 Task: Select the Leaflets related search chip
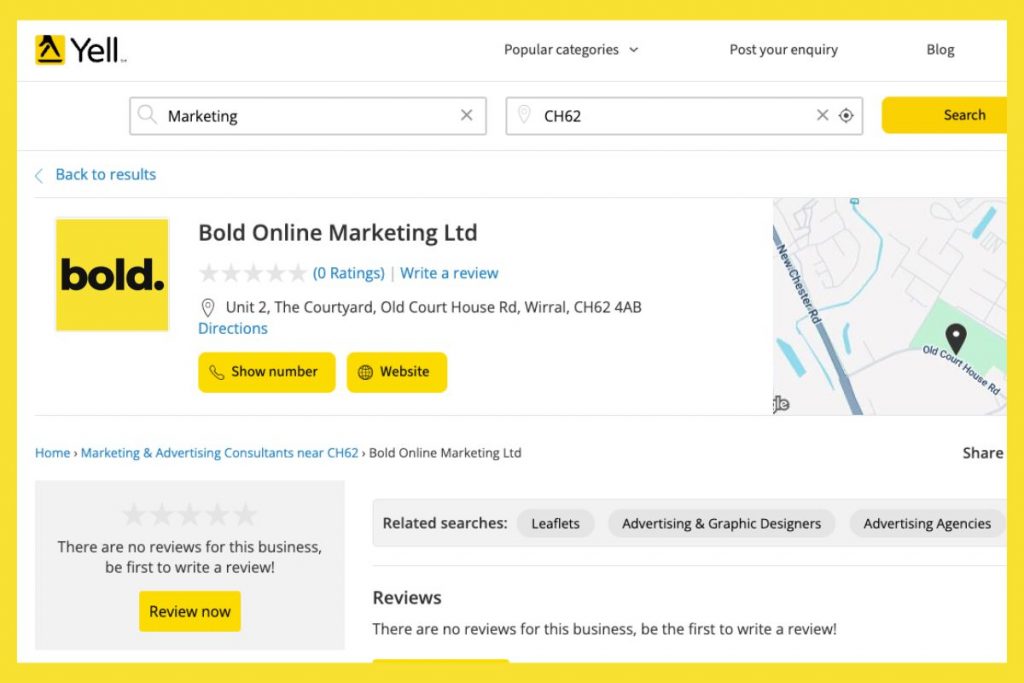tap(556, 523)
